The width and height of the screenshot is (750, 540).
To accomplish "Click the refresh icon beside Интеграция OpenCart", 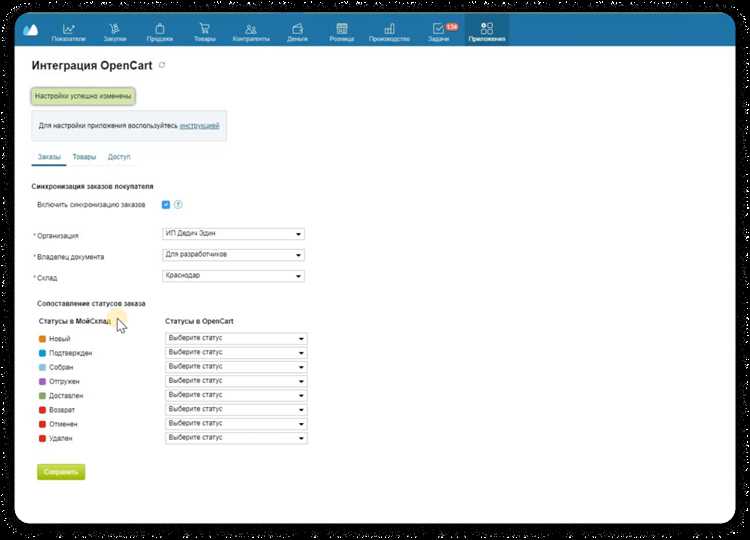I will pyautogui.click(x=162, y=65).
